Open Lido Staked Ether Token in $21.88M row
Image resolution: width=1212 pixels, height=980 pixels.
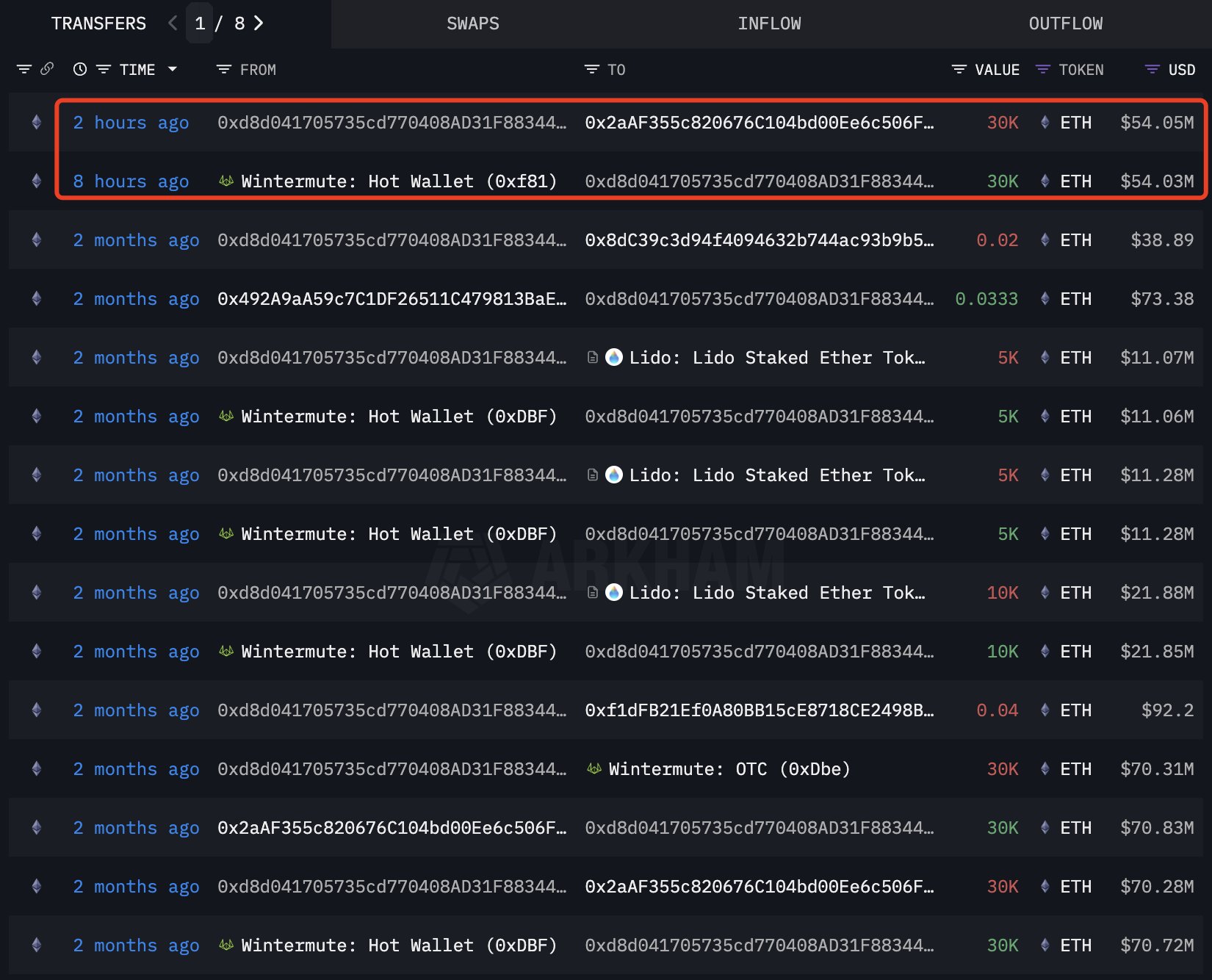pos(777,593)
